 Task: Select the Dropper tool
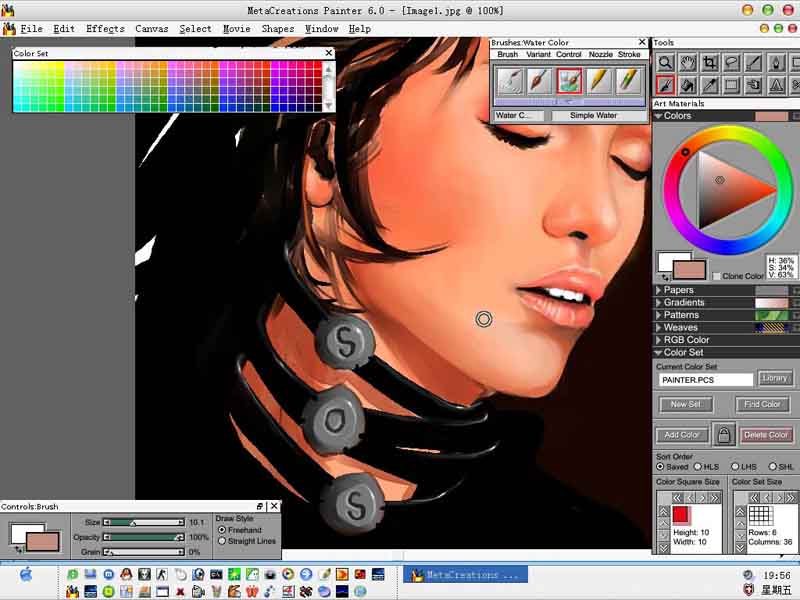point(710,85)
